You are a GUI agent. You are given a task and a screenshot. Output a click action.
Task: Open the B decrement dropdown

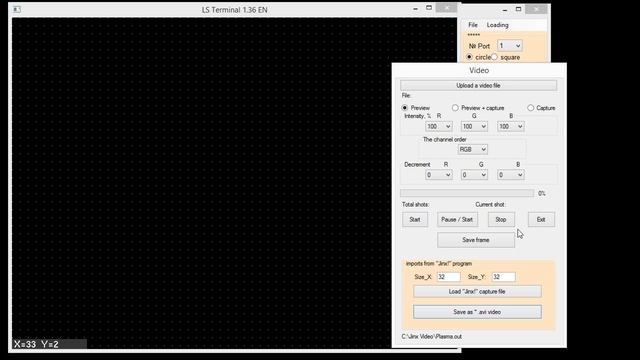pyautogui.click(x=510, y=175)
